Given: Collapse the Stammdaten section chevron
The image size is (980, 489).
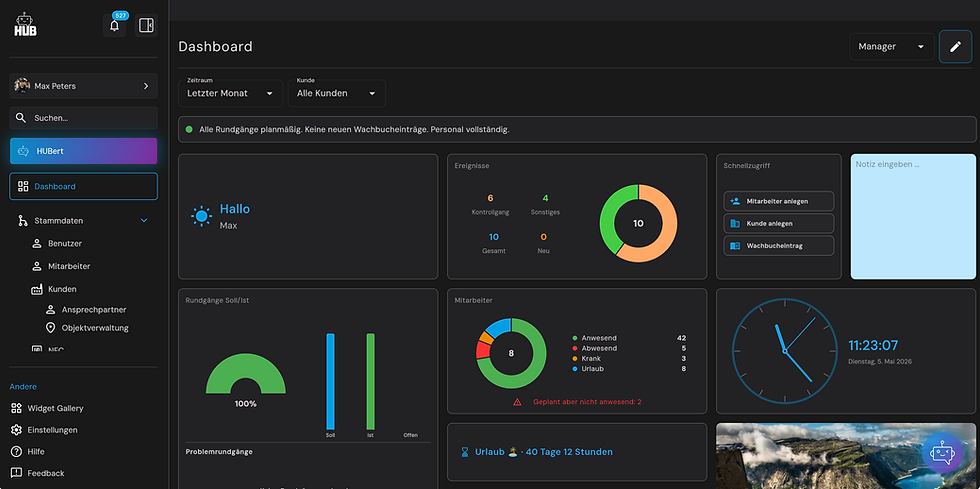Looking at the screenshot, I should pyautogui.click(x=144, y=221).
